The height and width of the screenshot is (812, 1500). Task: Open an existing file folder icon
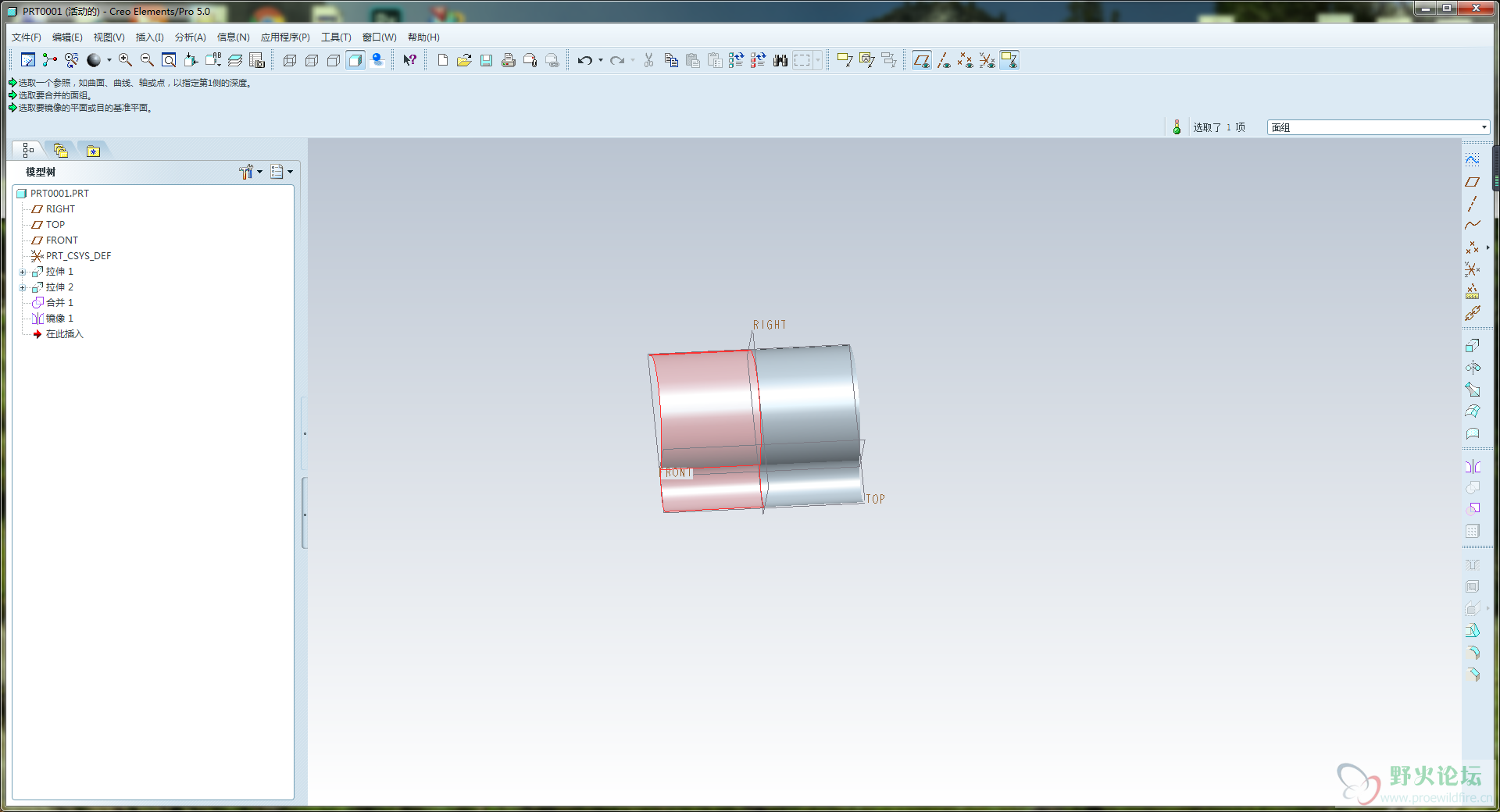tap(464, 60)
